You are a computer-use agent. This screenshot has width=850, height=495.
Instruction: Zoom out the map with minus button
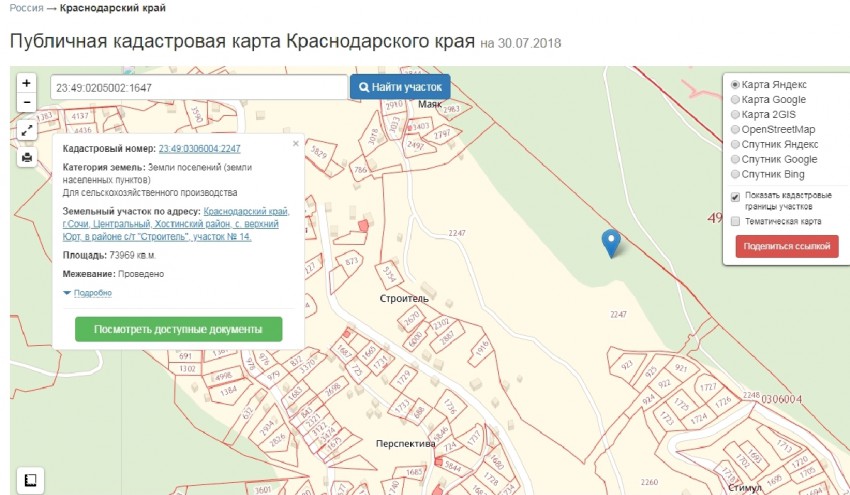(27, 102)
